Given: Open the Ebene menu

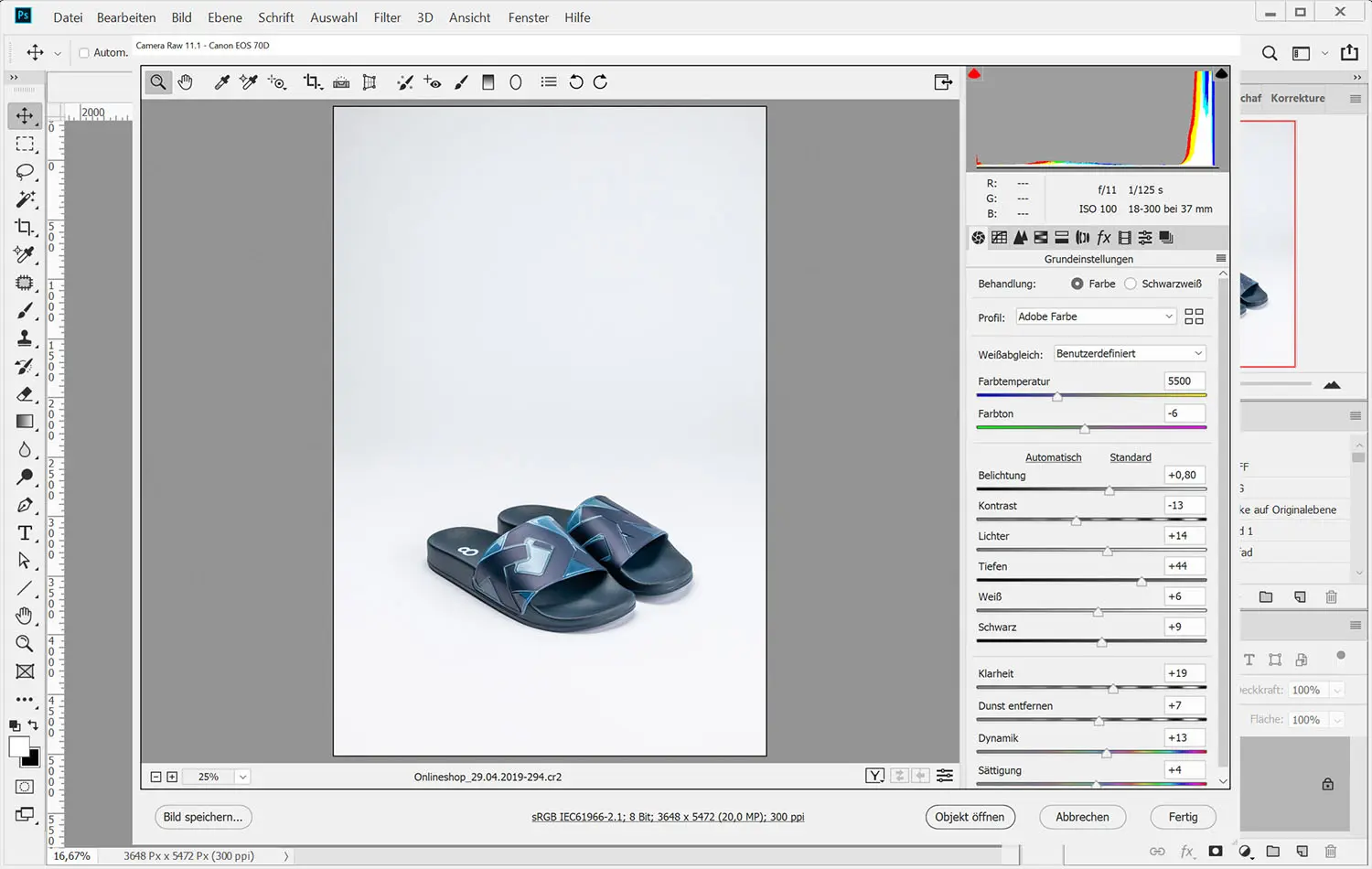Looking at the screenshot, I should click(225, 17).
